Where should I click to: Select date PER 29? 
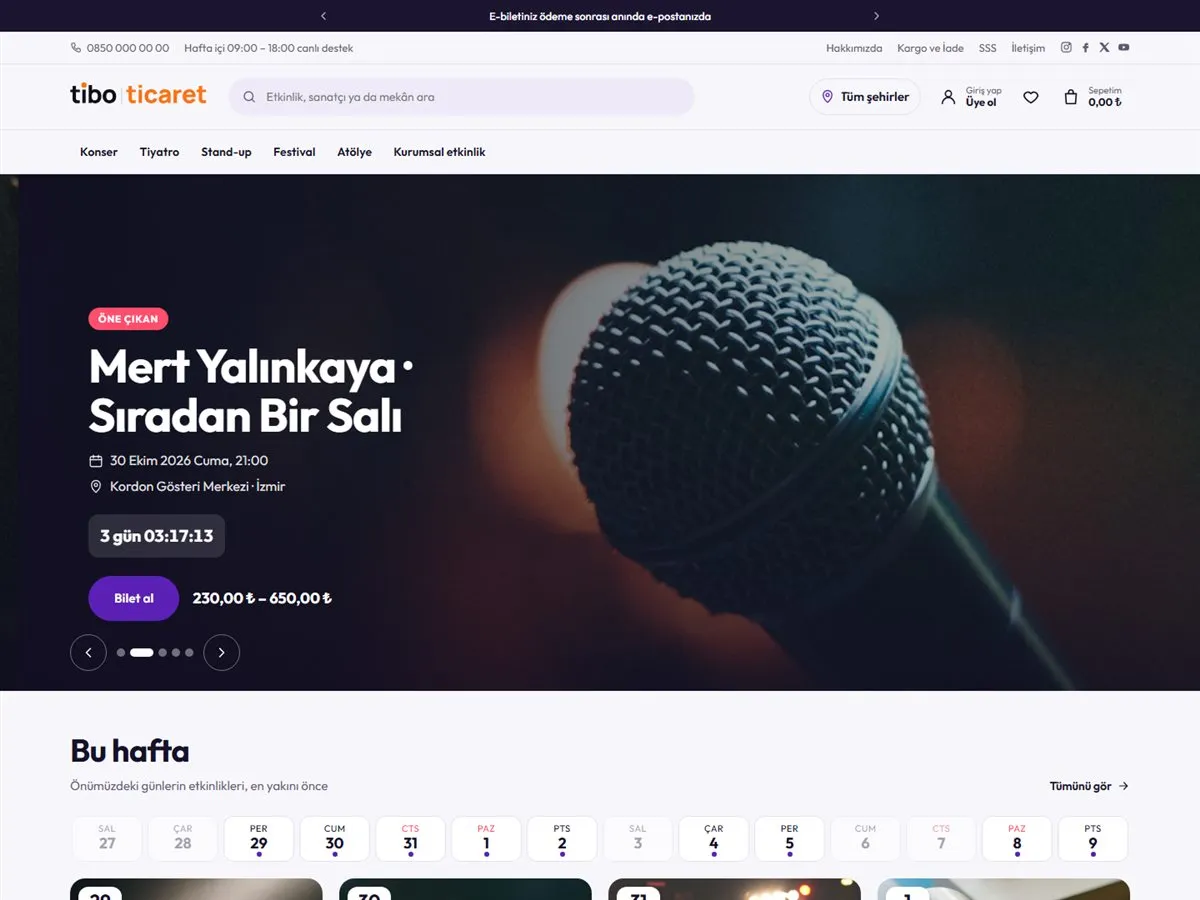point(259,839)
